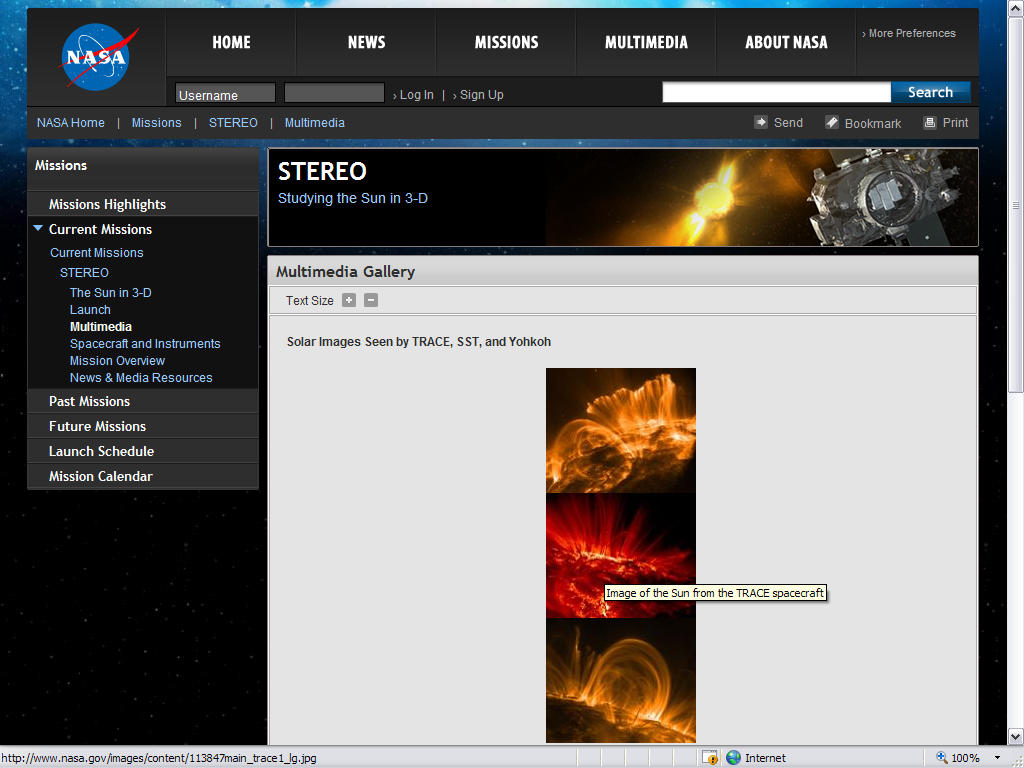Open the Multimedia breadcrumb link
The image size is (1024, 768).
tap(315, 123)
